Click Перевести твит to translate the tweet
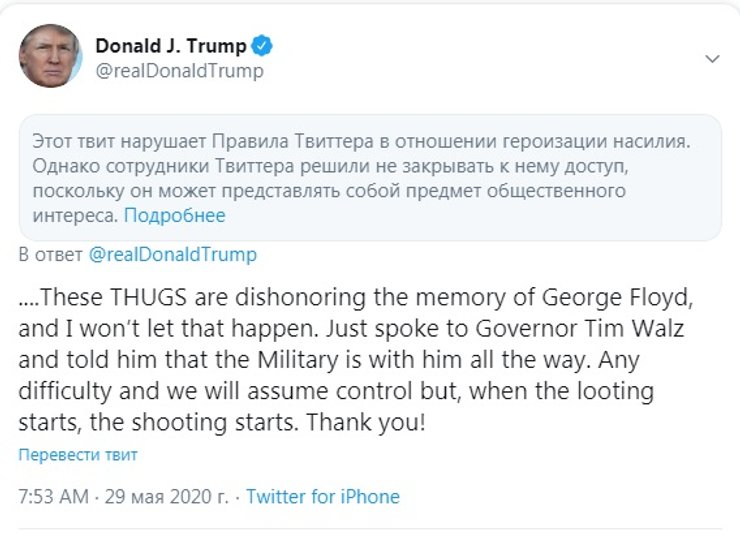The height and width of the screenshot is (534, 740). [78, 455]
